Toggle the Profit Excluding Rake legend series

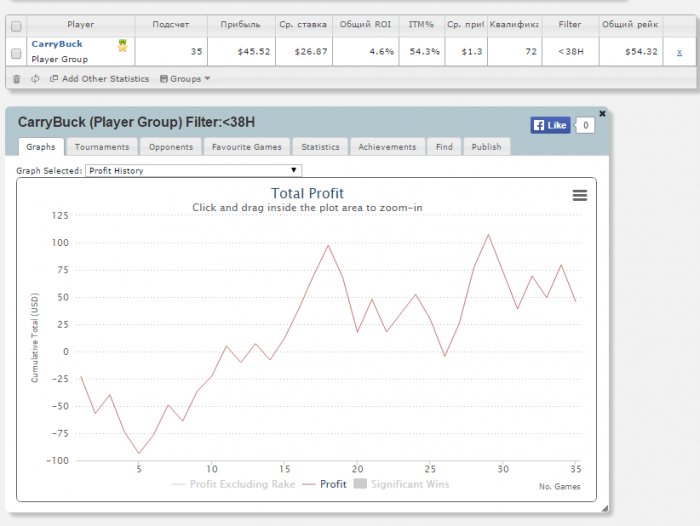(233, 484)
